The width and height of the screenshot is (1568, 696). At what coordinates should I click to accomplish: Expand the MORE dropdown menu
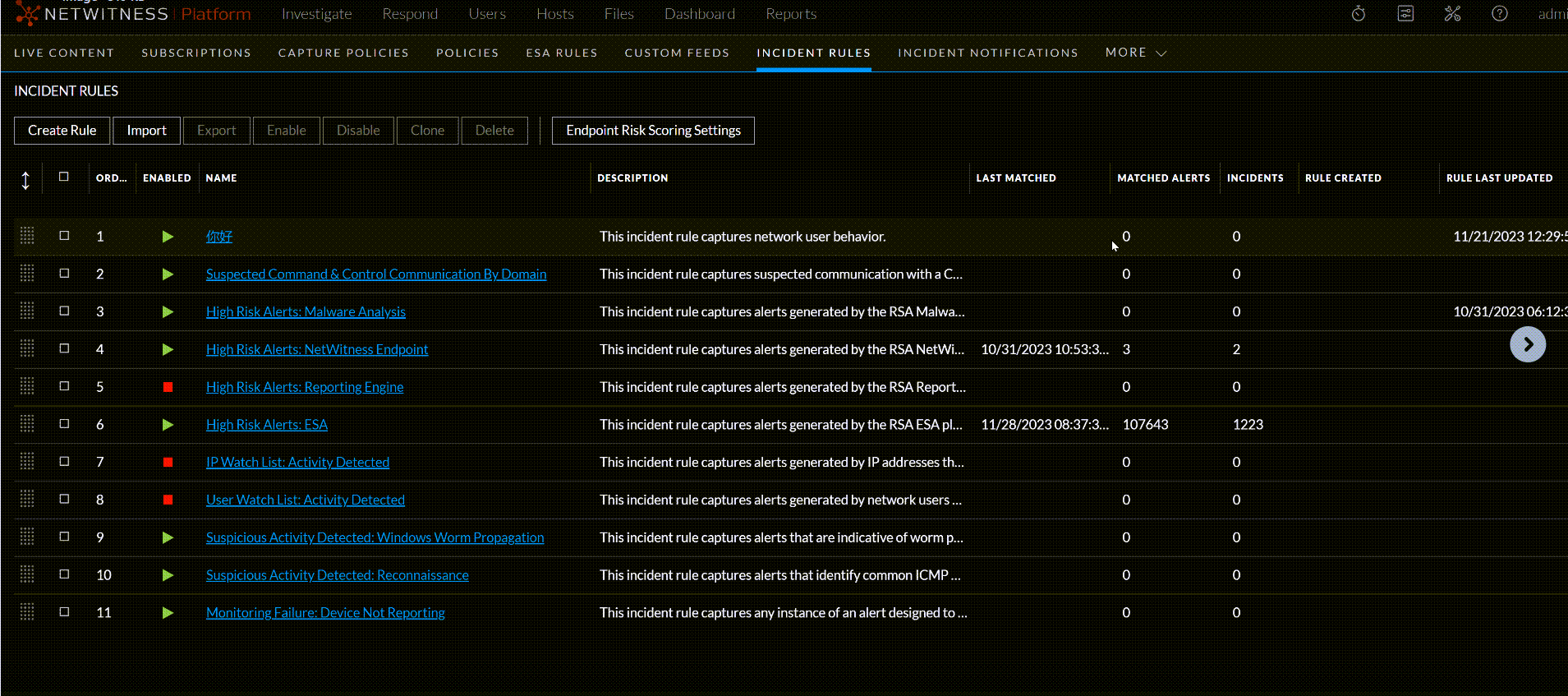coord(1135,53)
